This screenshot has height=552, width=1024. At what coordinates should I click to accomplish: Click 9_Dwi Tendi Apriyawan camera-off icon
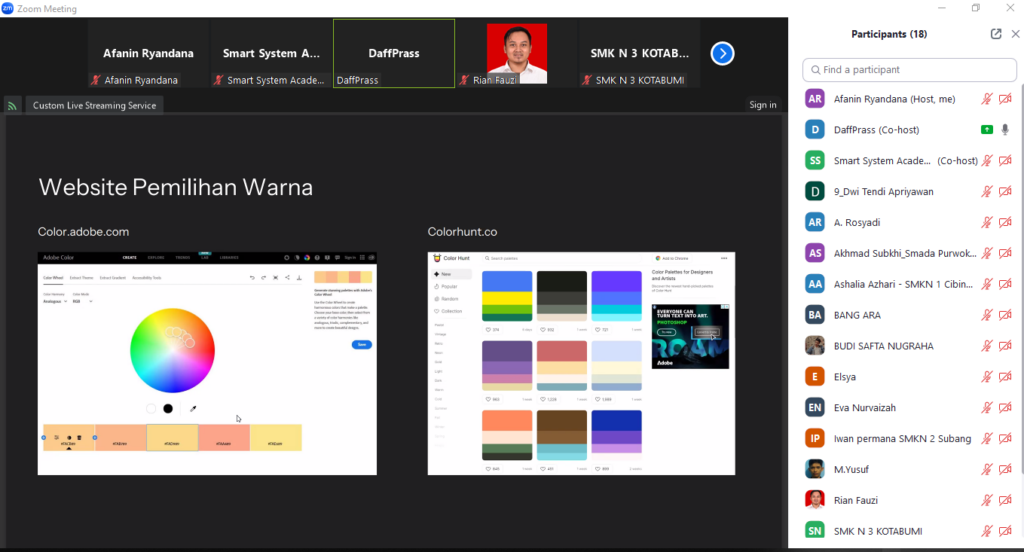(1006, 191)
